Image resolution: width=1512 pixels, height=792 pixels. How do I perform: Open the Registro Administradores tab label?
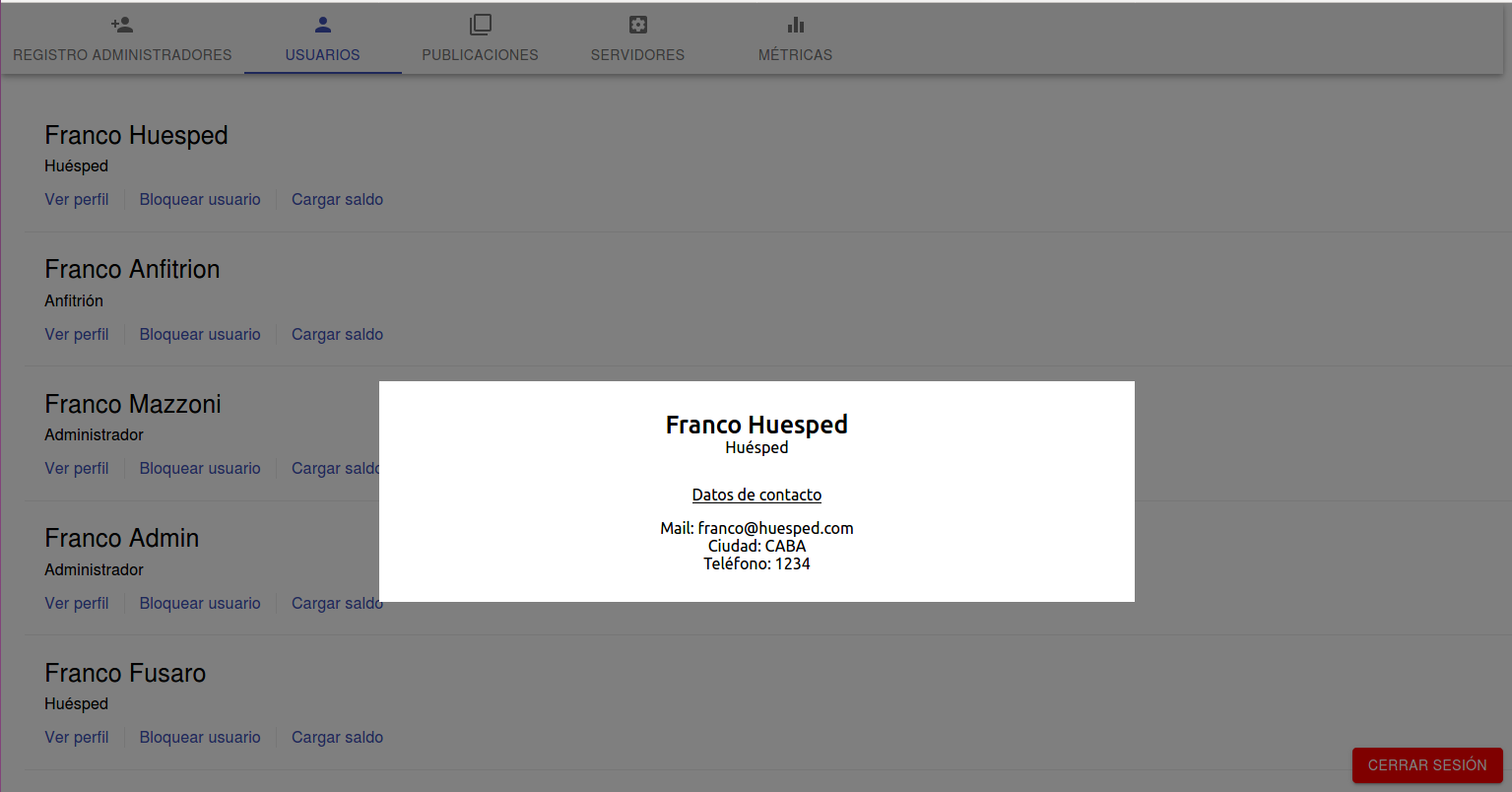pos(122,55)
